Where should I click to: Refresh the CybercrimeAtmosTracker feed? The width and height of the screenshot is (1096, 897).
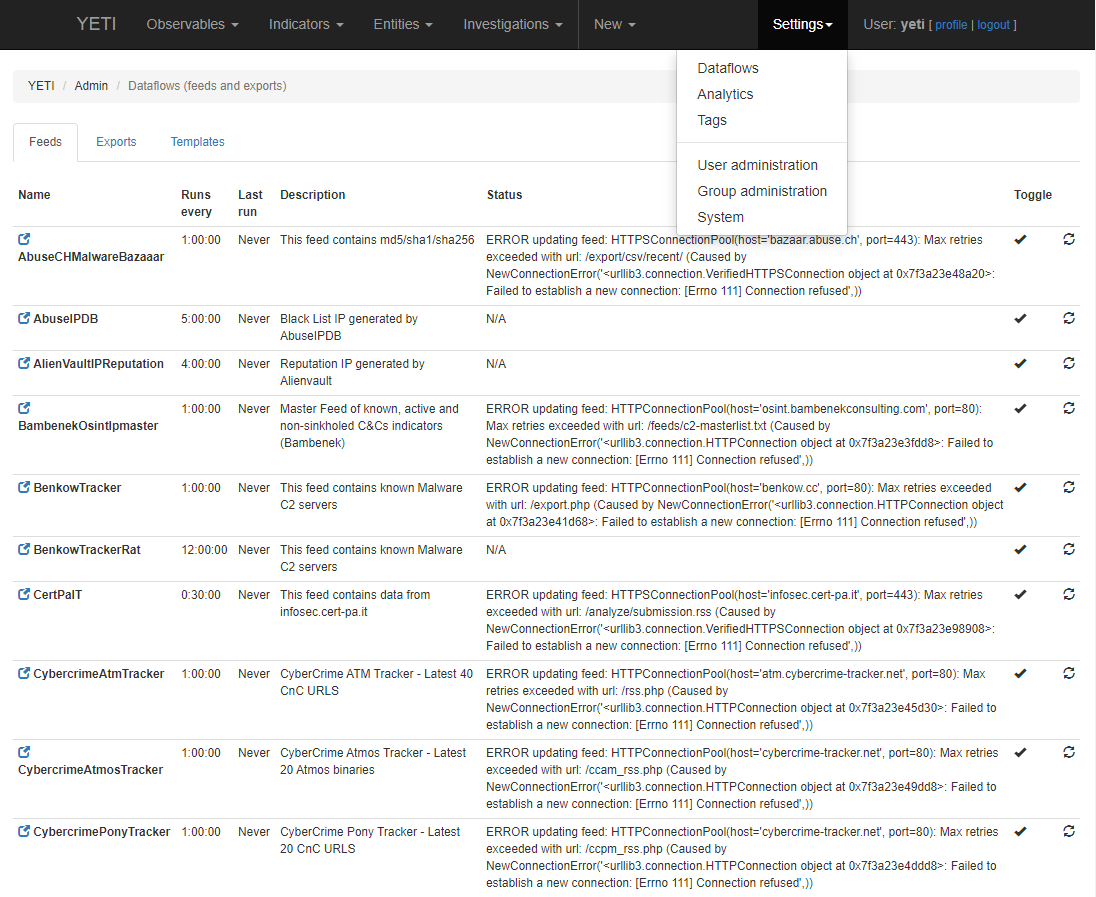click(x=1069, y=752)
